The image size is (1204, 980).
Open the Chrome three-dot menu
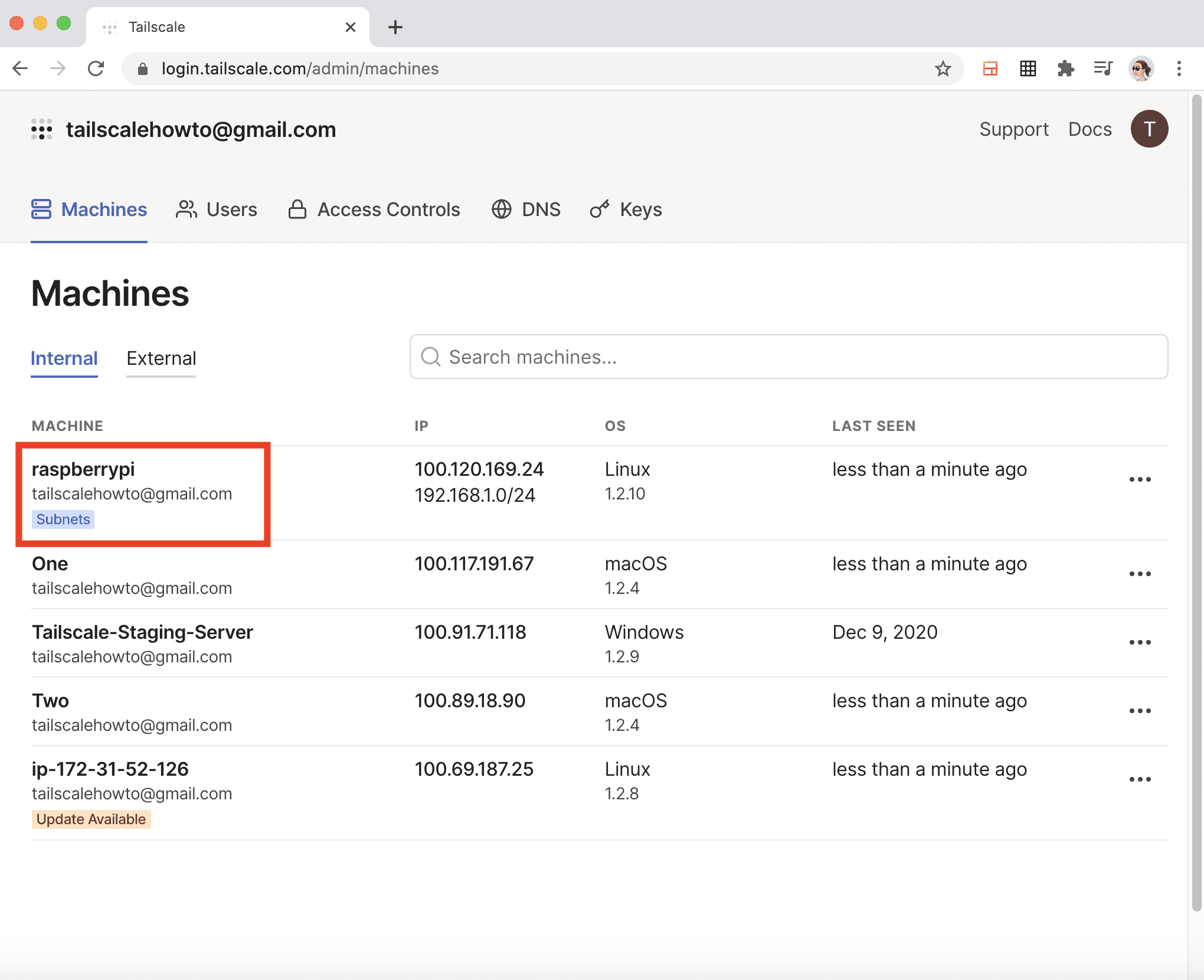1179,68
